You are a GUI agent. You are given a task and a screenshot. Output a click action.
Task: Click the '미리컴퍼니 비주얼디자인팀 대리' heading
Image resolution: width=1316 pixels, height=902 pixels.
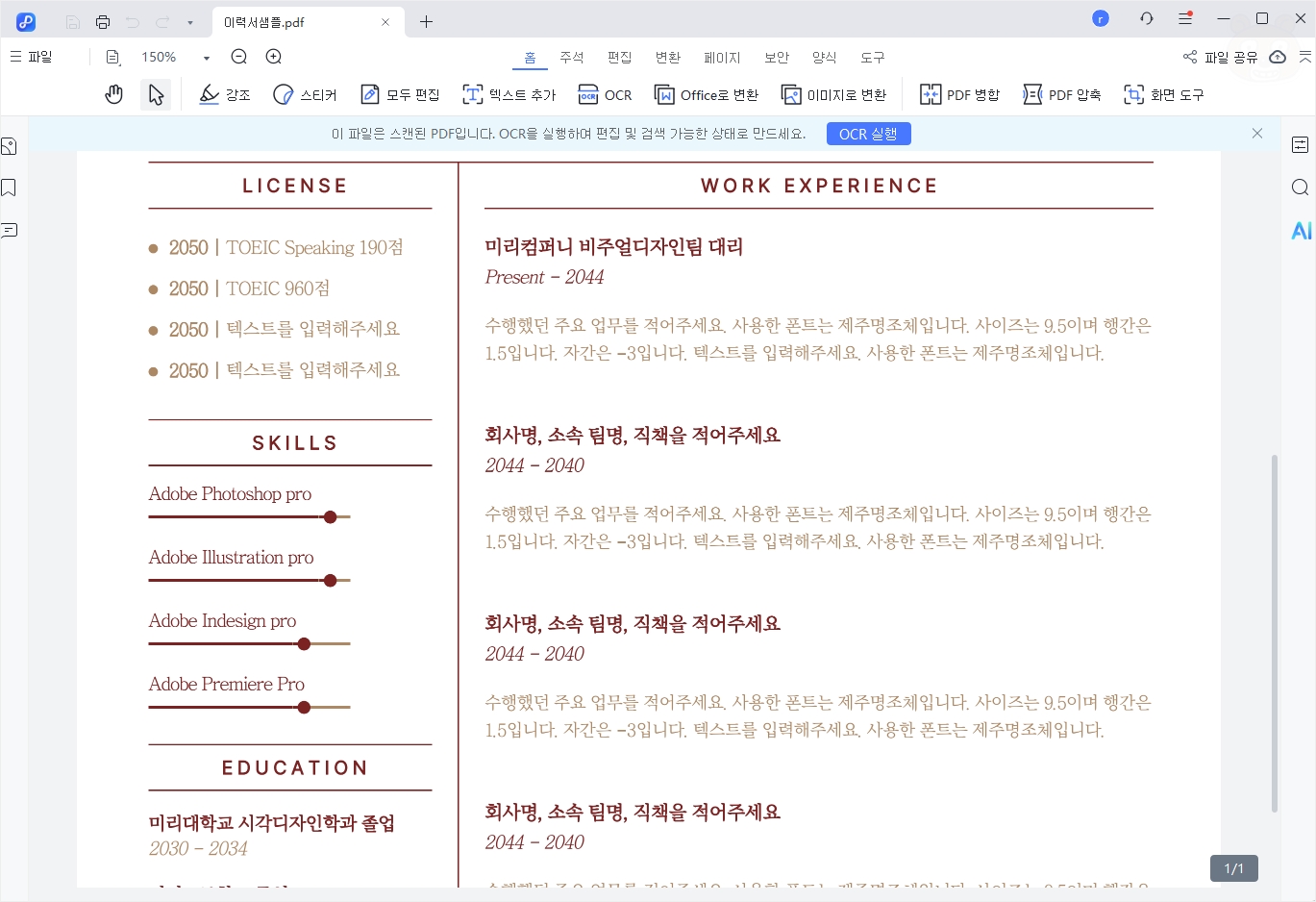(614, 247)
